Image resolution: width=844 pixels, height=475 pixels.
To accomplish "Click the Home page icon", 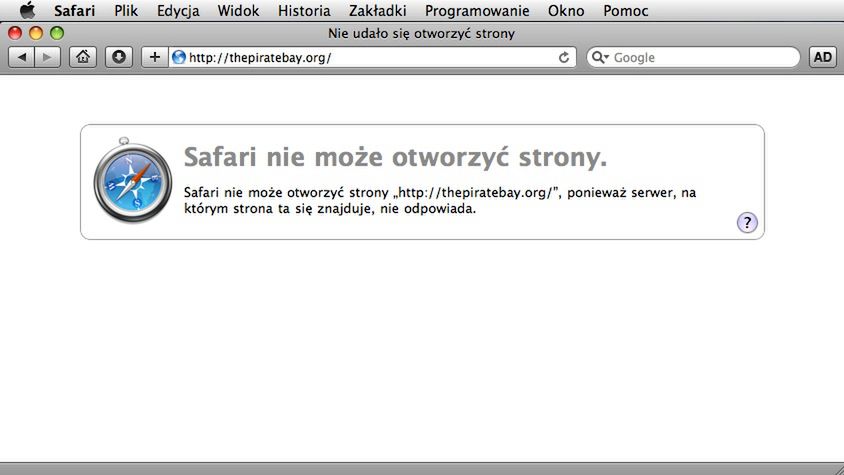I will [83, 57].
